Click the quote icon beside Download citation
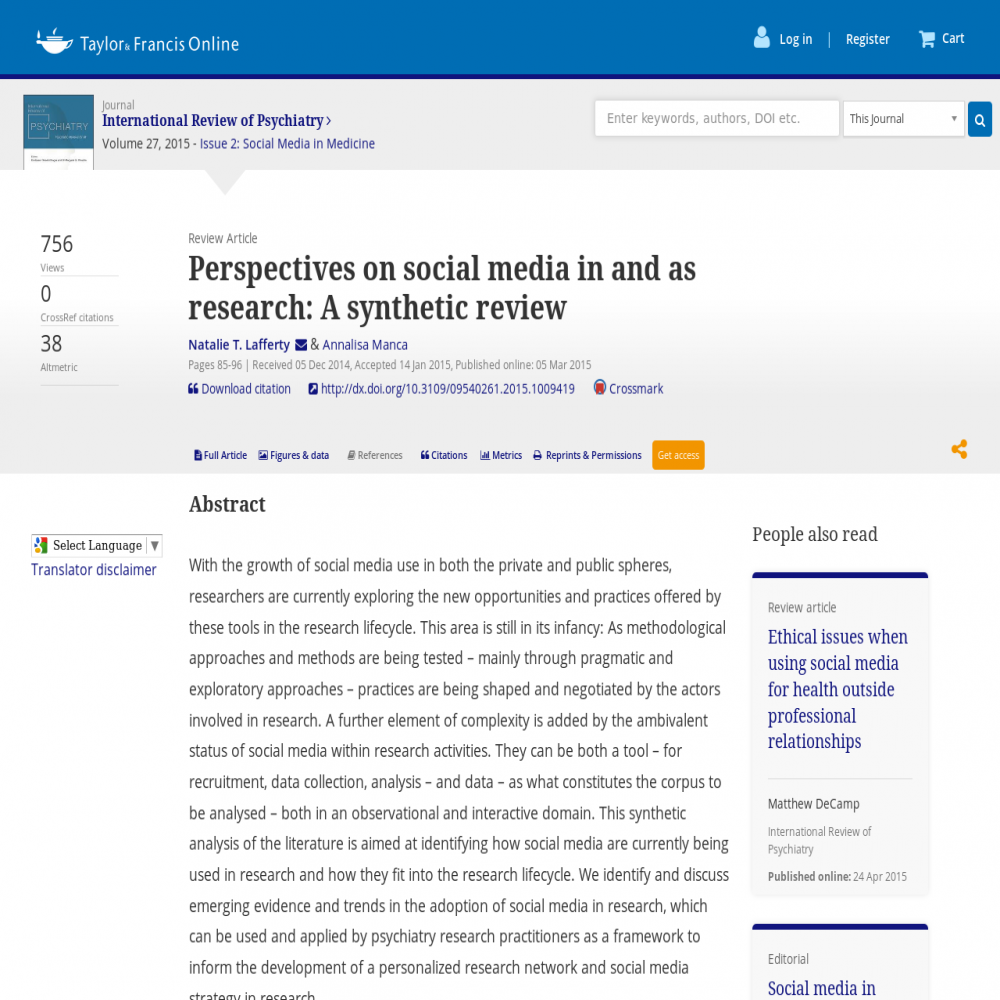 [x=193, y=388]
